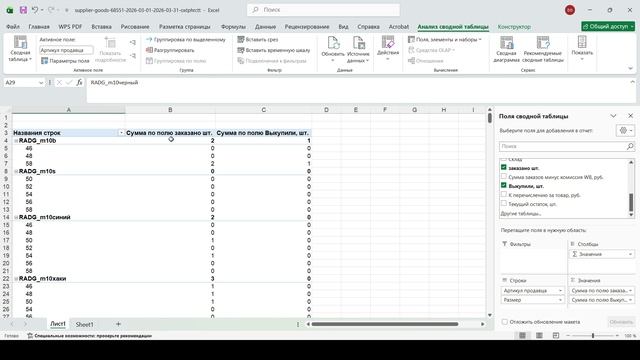
Task: Click Сводная диаграмма icon
Action: click(x=507, y=43)
